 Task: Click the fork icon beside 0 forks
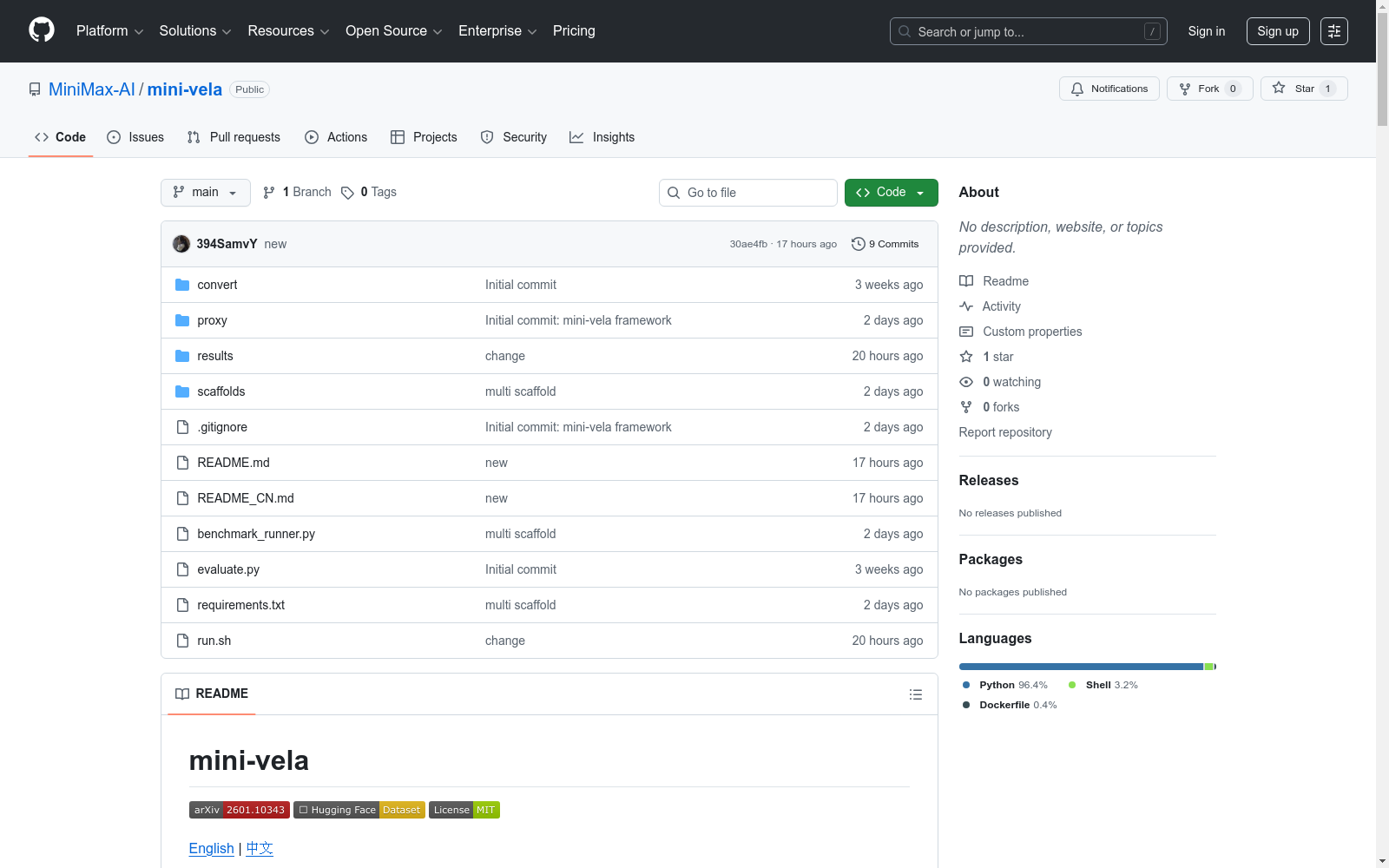pos(966,407)
